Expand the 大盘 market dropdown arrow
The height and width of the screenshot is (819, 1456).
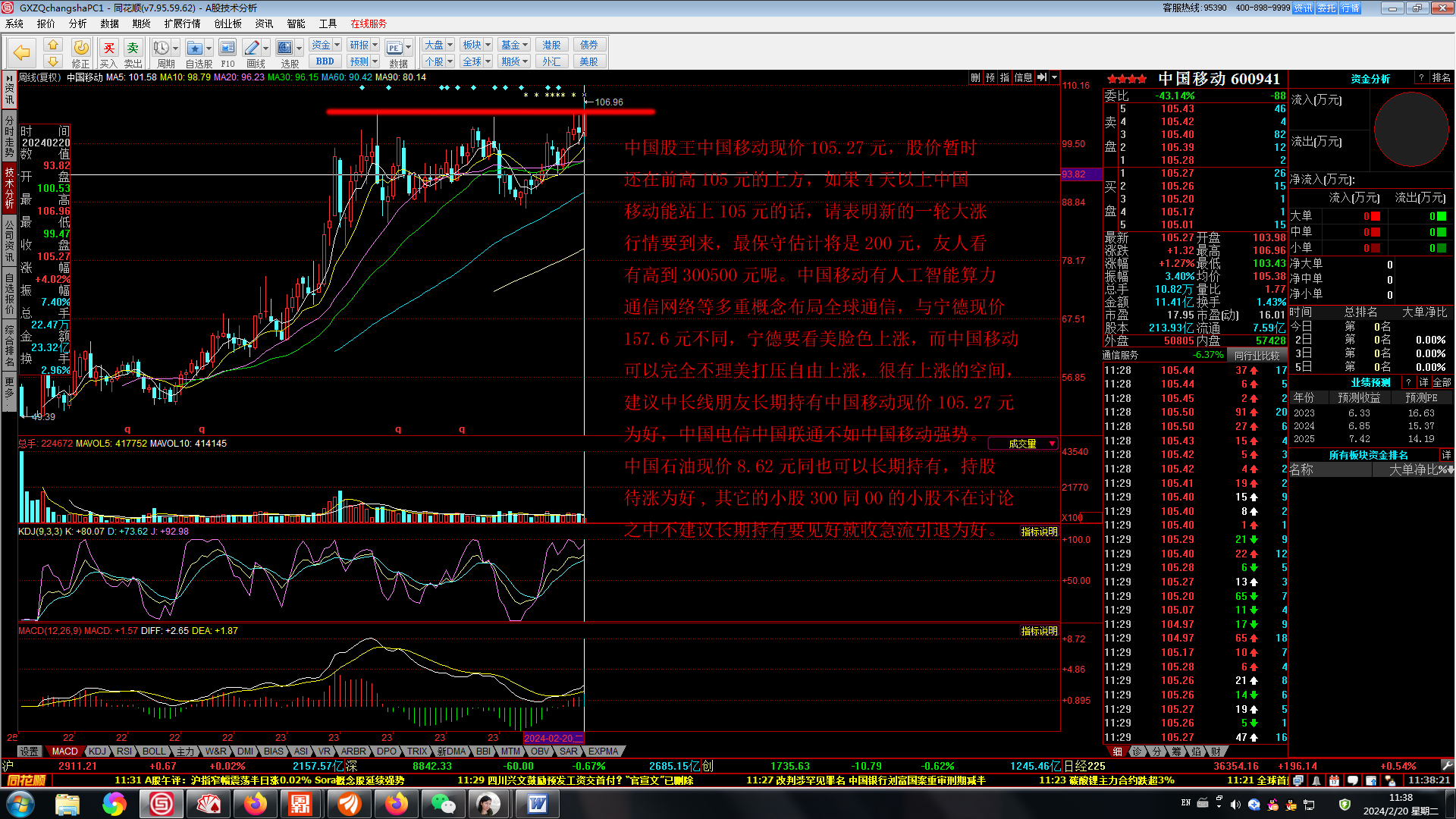coord(450,45)
